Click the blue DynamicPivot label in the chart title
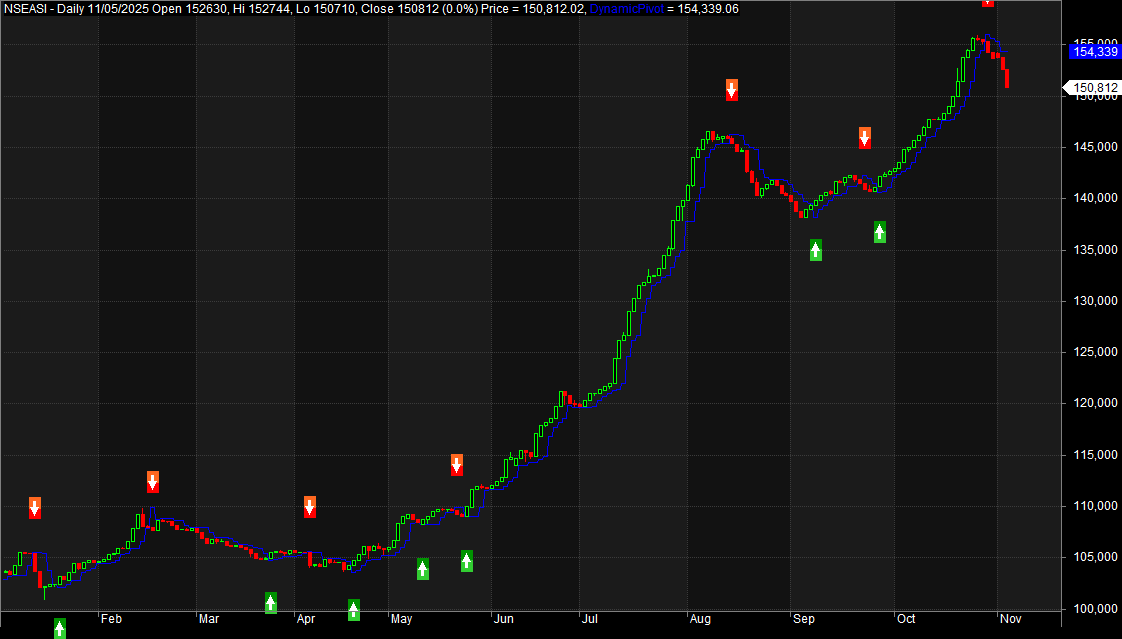 pyautogui.click(x=625, y=8)
